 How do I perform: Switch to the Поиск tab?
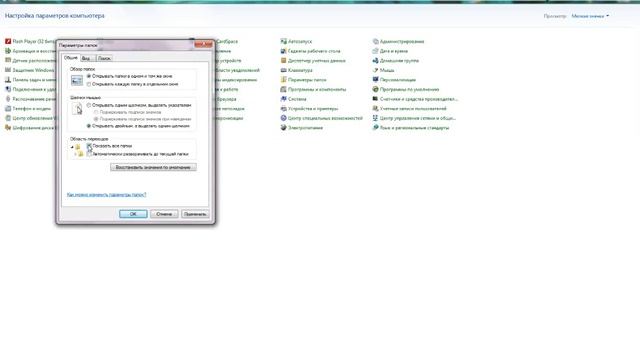coord(104,58)
